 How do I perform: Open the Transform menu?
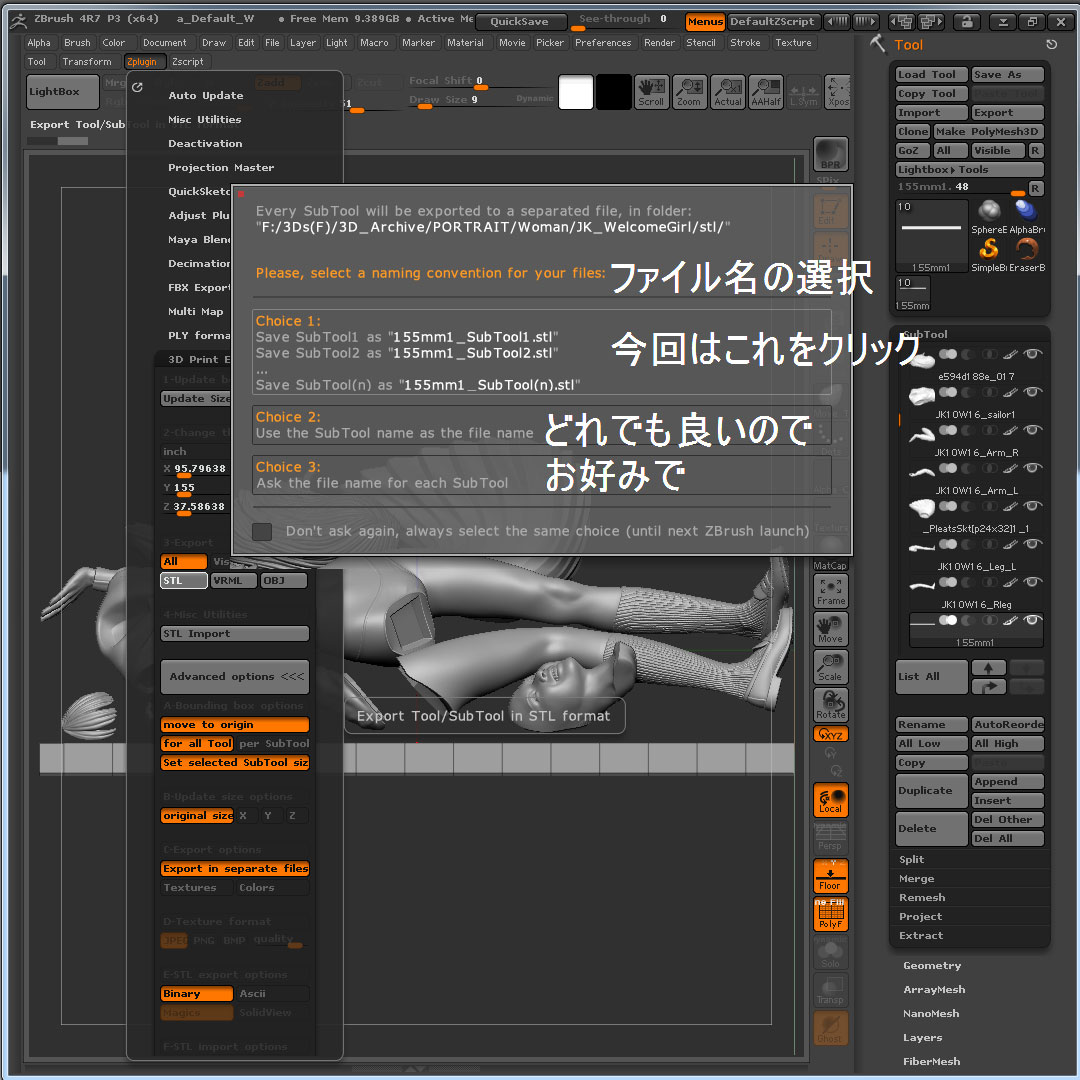tap(87, 62)
